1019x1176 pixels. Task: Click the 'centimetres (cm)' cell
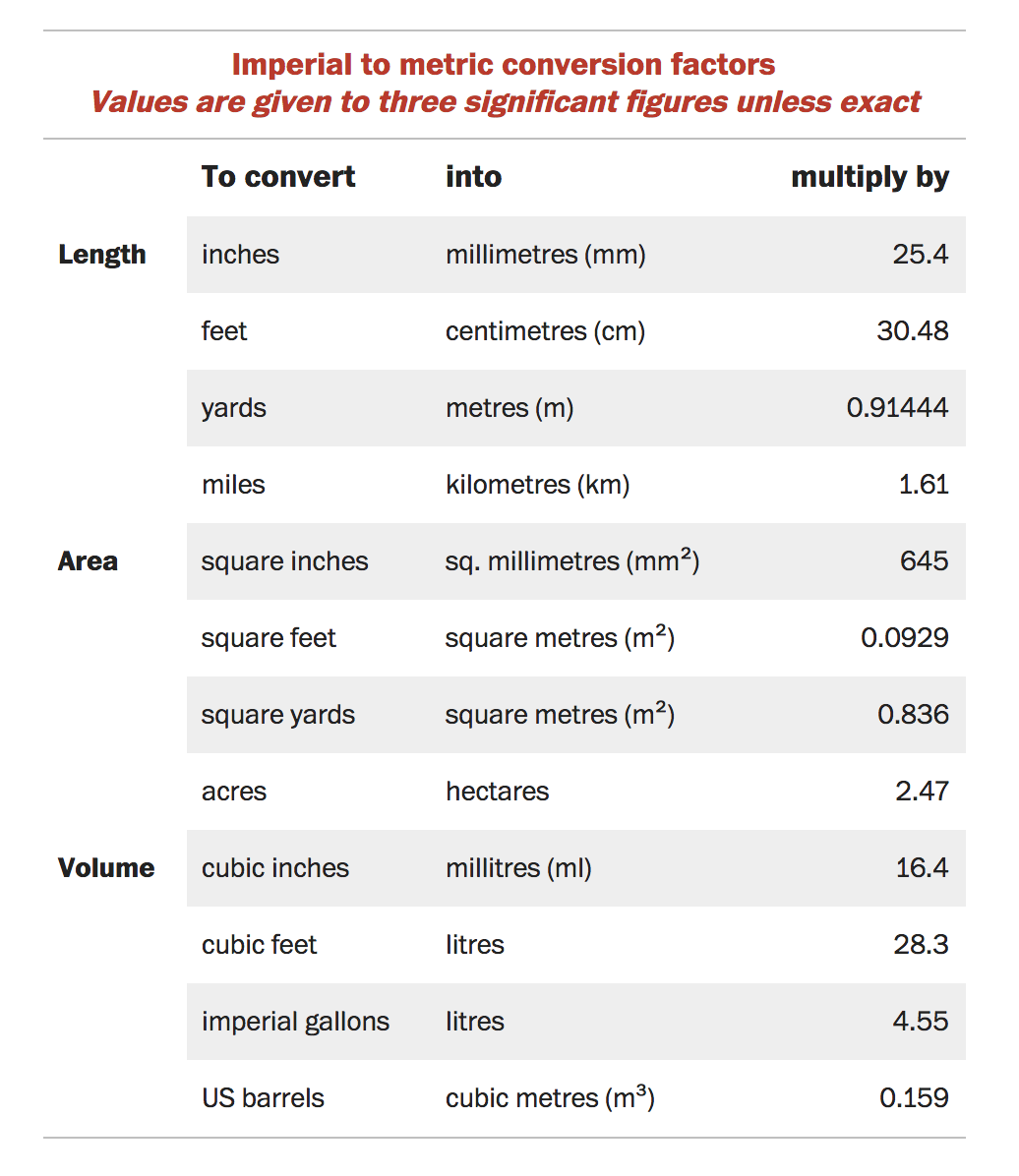pos(545,331)
